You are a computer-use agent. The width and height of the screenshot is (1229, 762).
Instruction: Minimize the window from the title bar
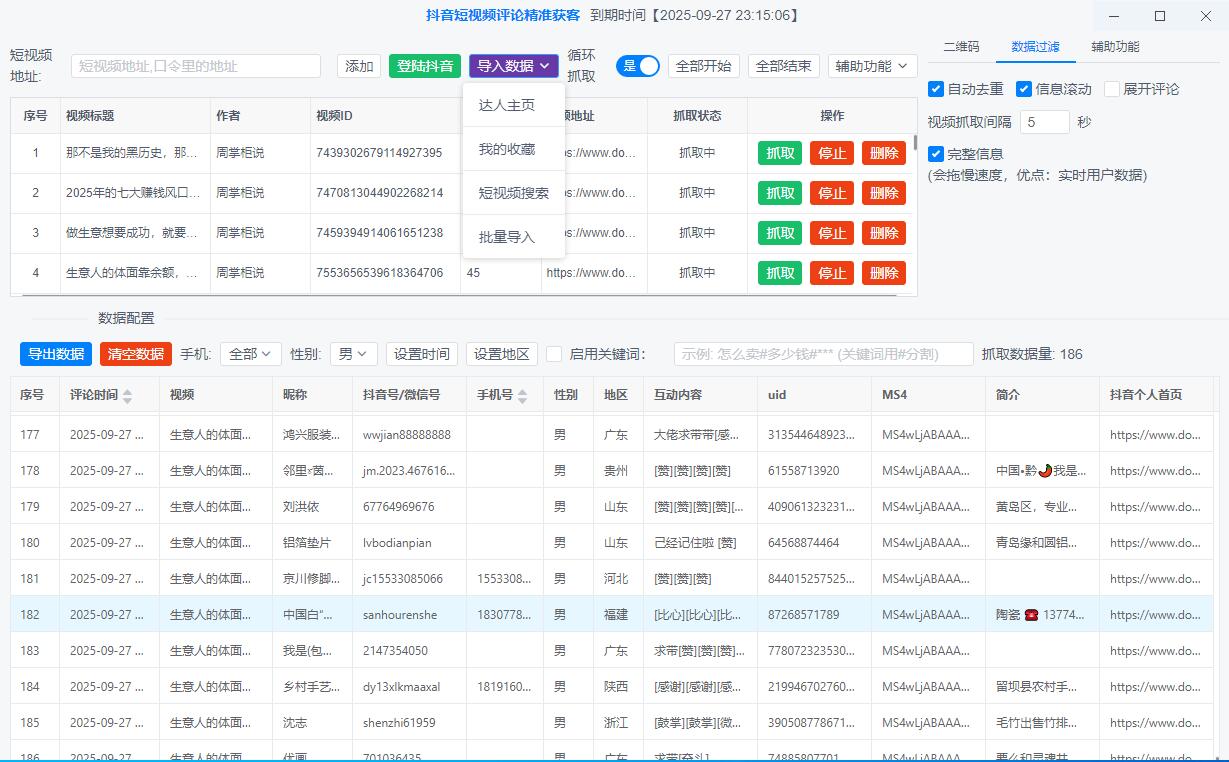coord(1114,16)
